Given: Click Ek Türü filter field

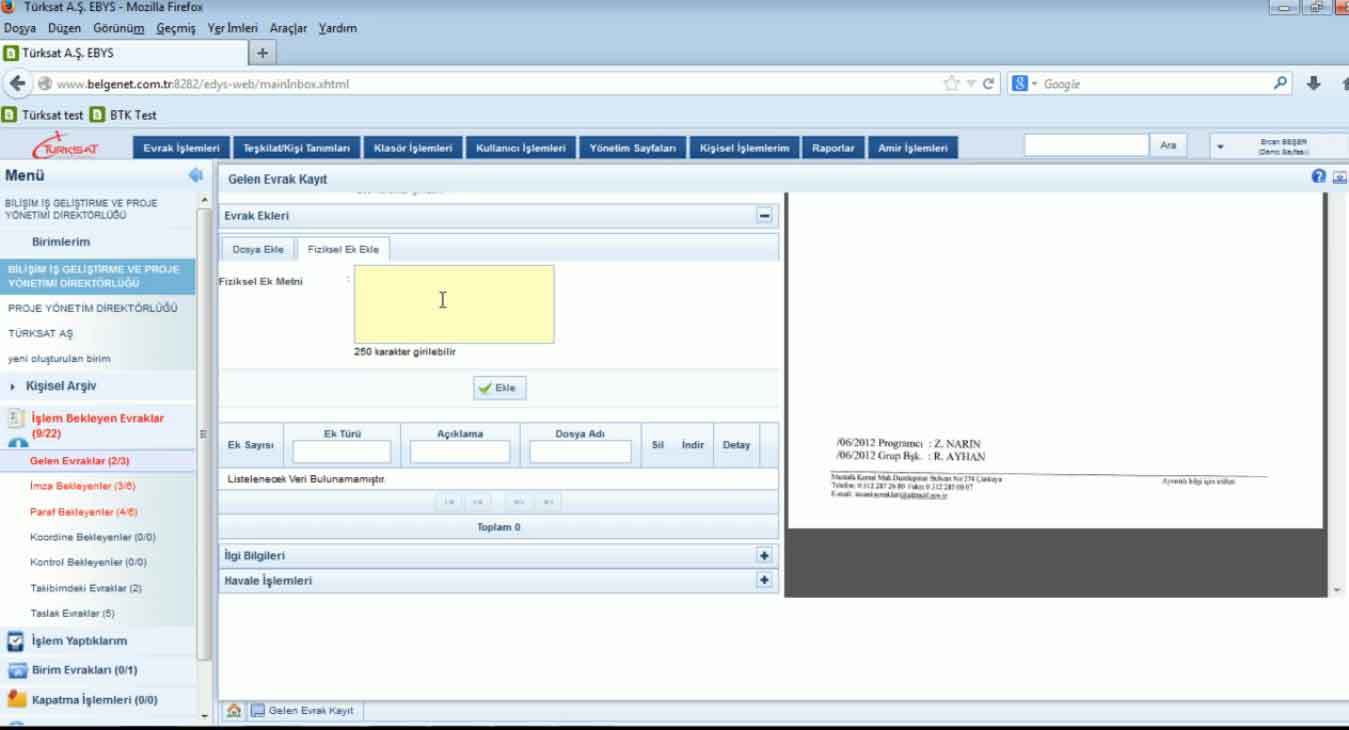Looking at the screenshot, I should point(342,453).
